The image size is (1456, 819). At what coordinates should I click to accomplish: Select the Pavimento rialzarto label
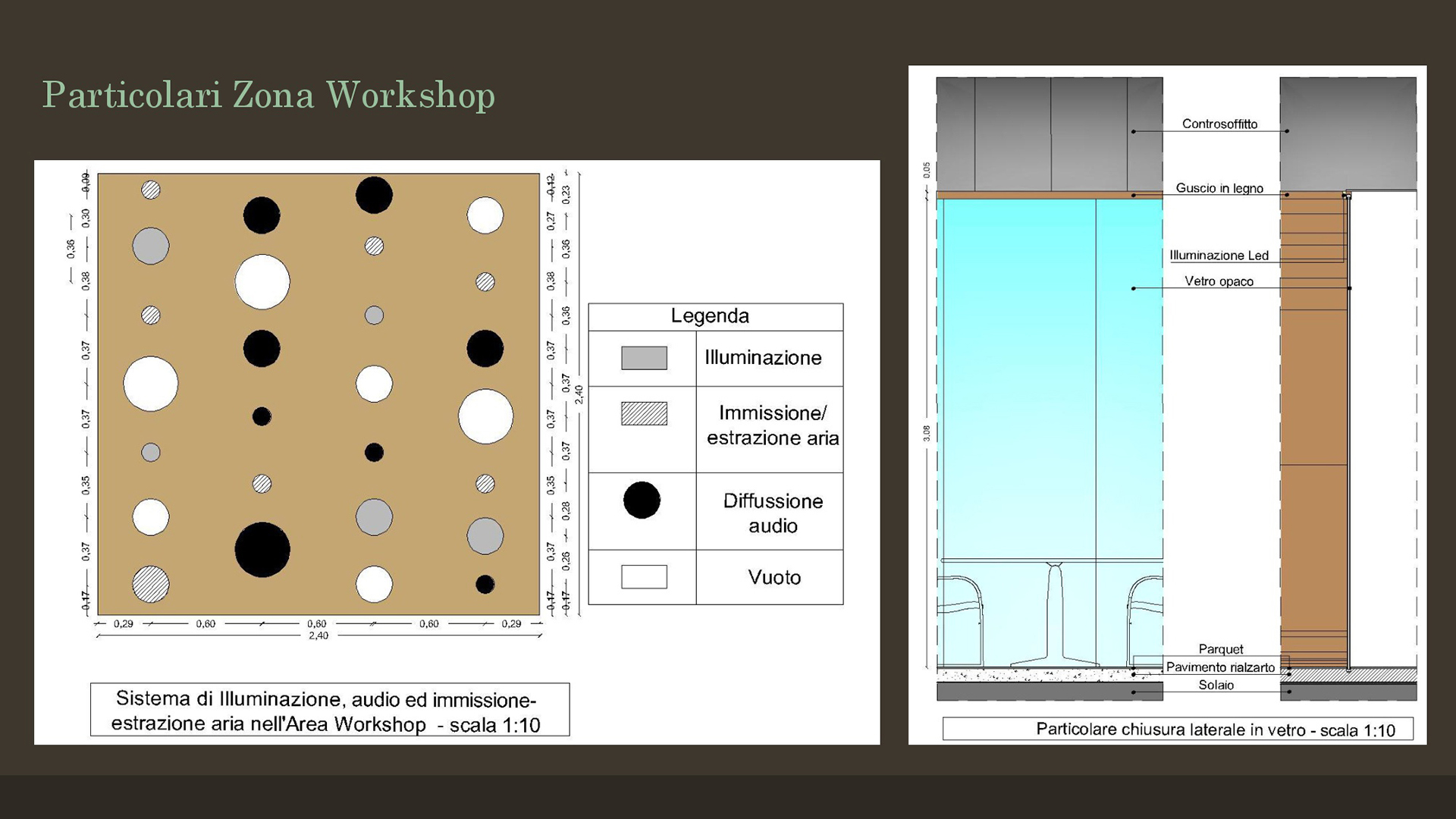[1220, 667]
